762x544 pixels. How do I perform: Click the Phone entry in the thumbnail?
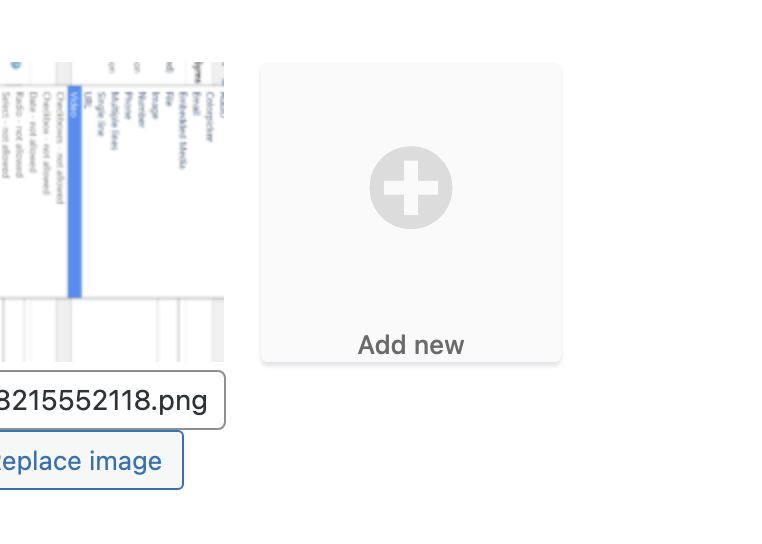pos(128,105)
